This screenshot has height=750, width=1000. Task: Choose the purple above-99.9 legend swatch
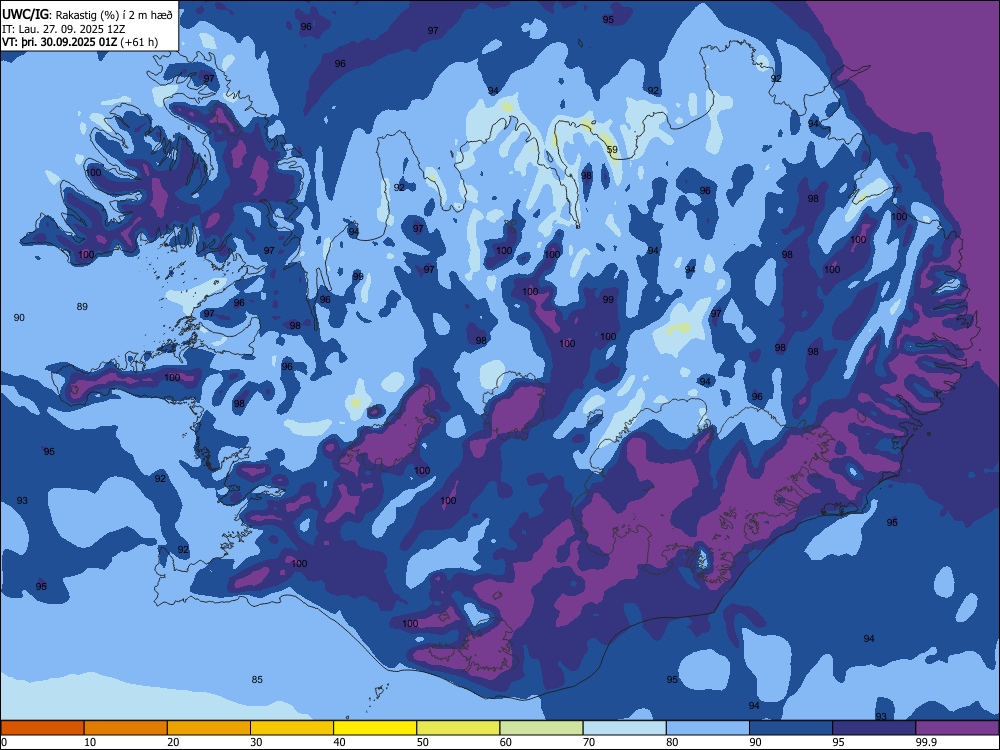pyautogui.click(x=957, y=728)
